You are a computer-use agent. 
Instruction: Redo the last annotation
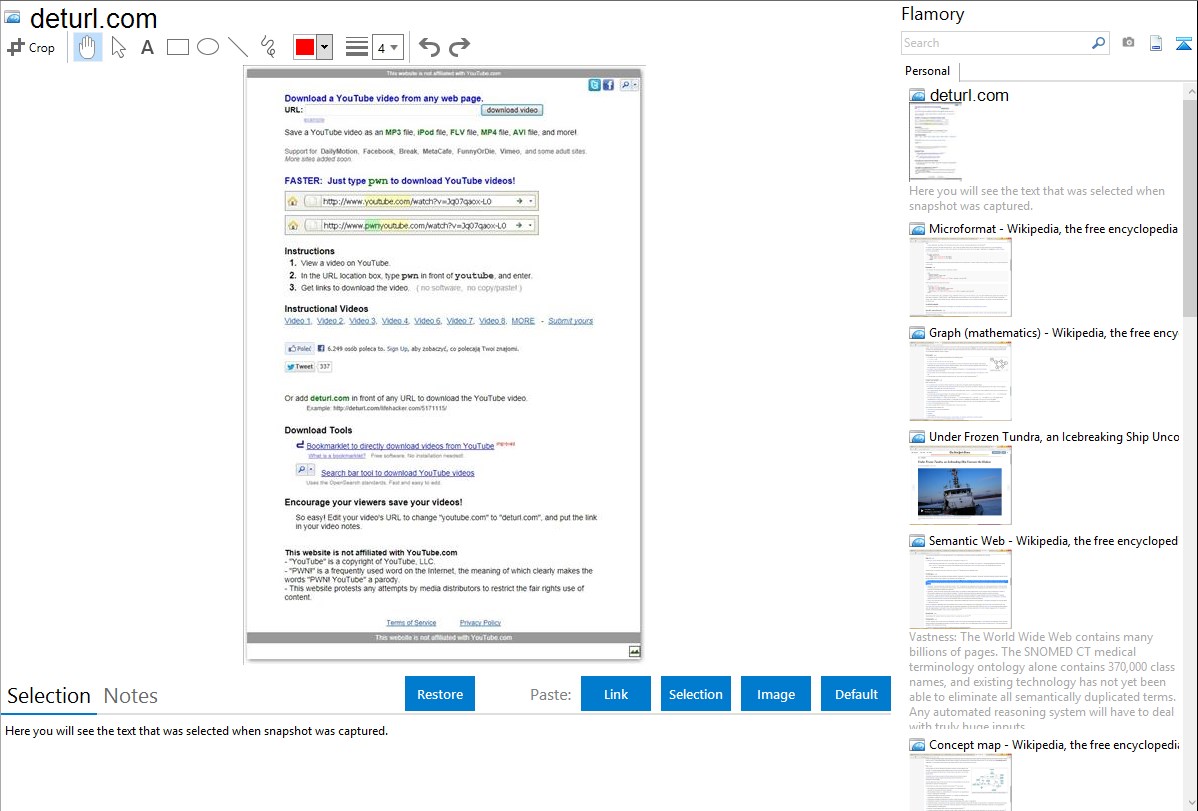point(459,47)
